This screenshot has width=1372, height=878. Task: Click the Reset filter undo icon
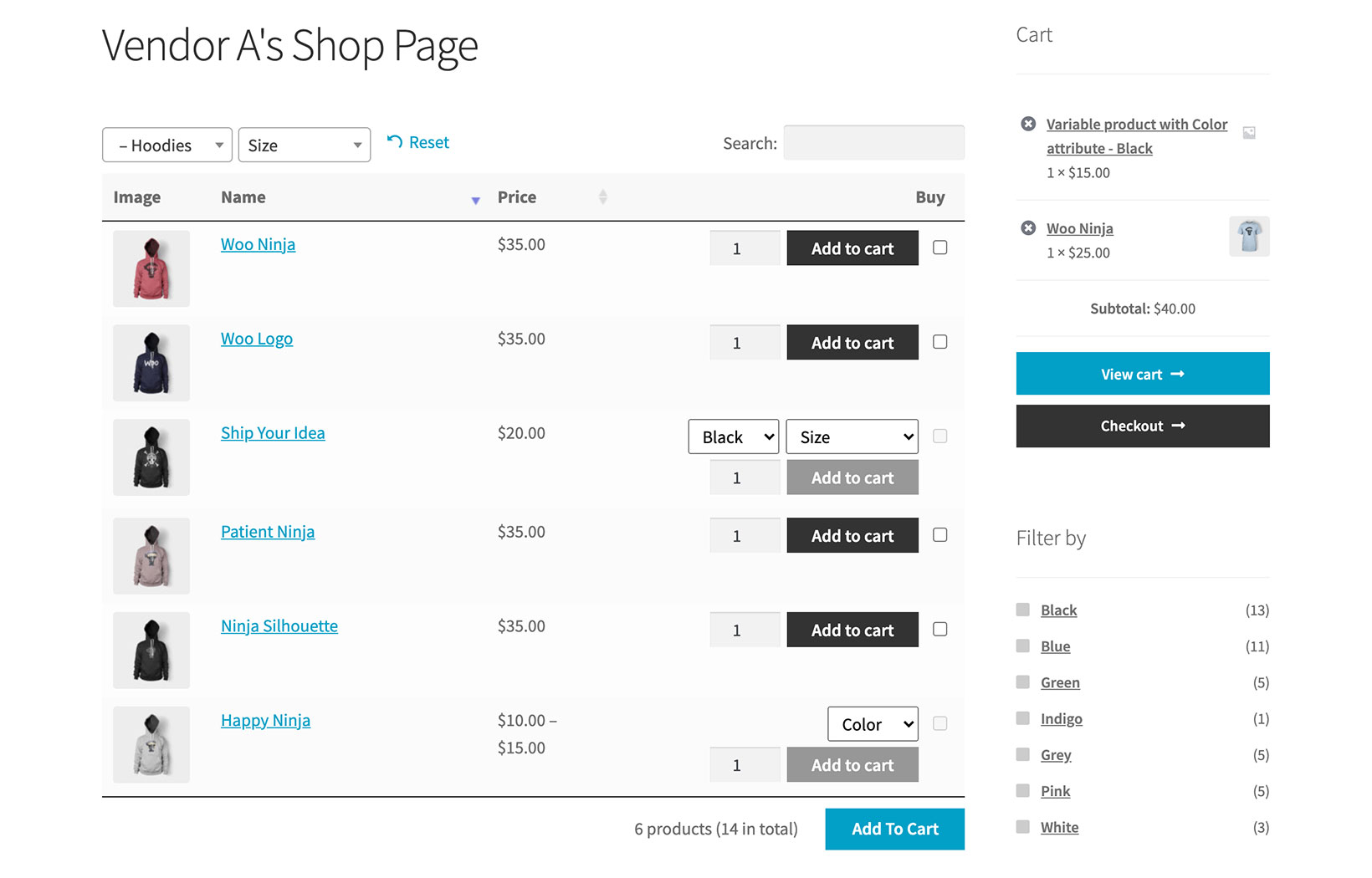[394, 142]
